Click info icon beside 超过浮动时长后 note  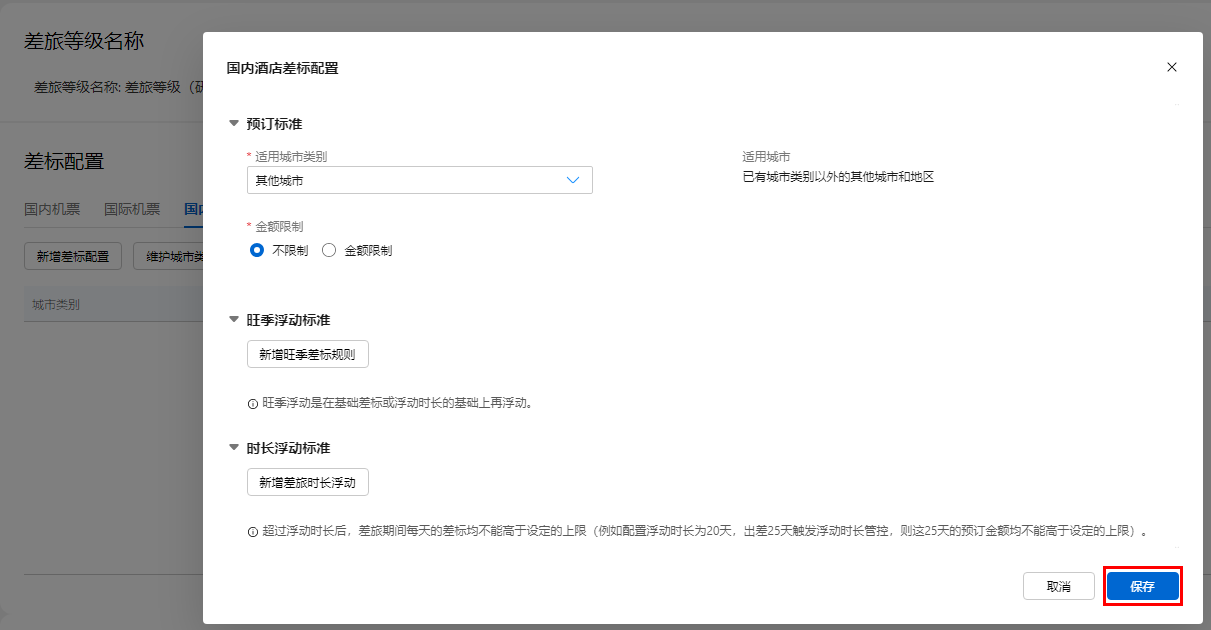point(253,532)
